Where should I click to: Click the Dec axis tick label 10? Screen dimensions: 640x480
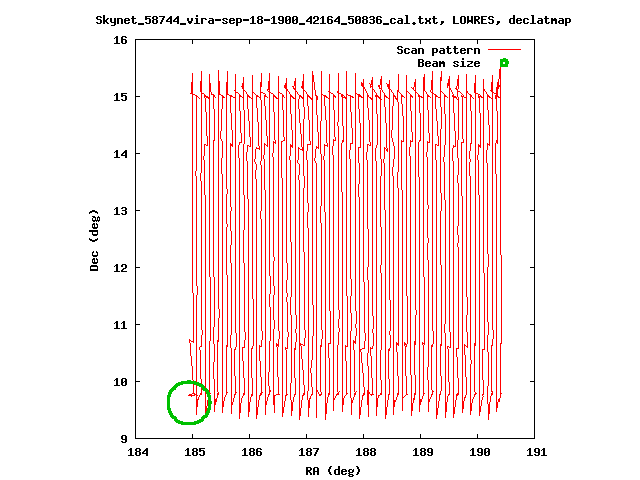[121, 382]
